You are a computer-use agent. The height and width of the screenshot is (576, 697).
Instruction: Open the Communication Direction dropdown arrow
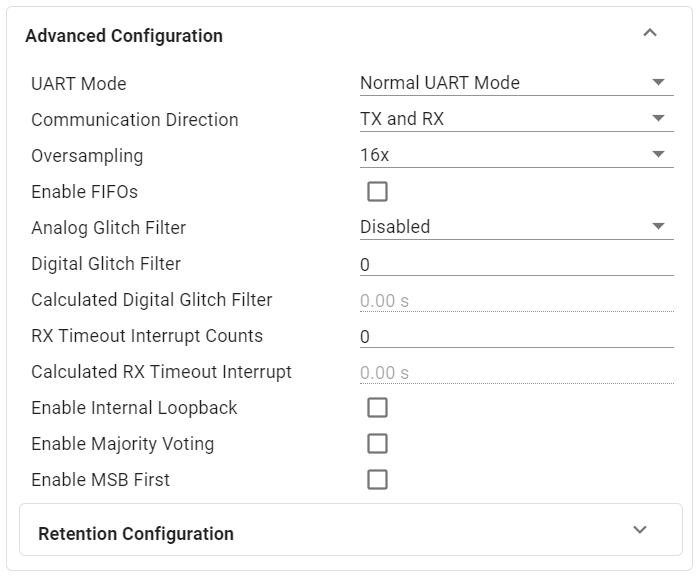tap(658, 118)
